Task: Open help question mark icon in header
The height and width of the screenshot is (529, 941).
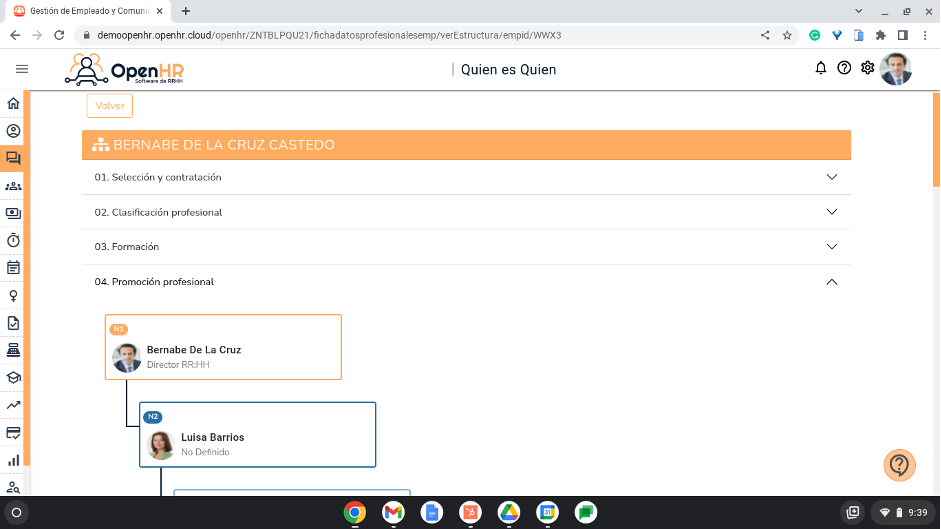Action: [844, 68]
